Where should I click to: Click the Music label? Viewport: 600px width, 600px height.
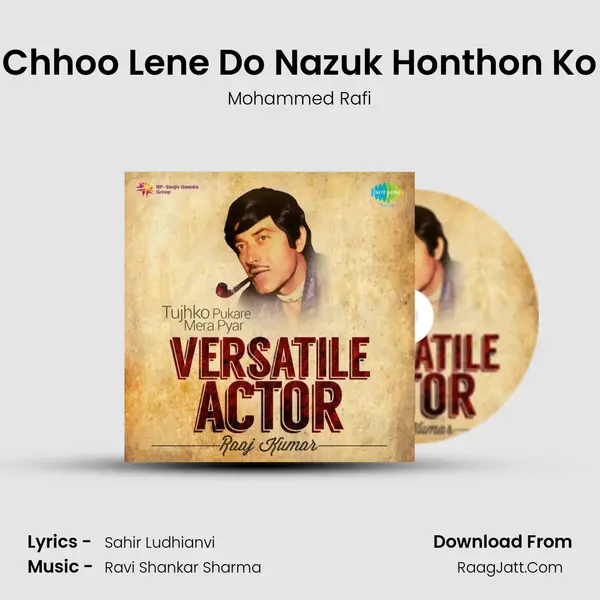(60, 567)
